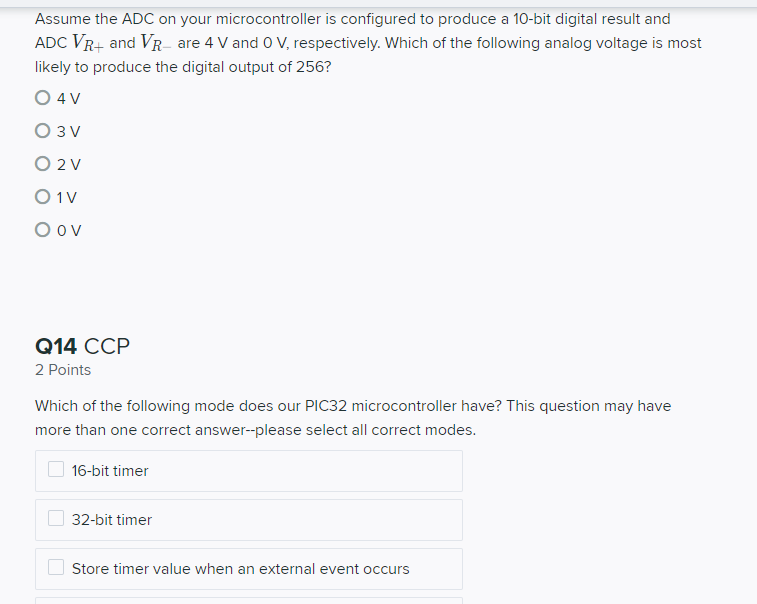
Task: Choose the 3 V radio circle
Action: pyautogui.click(x=42, y=131)
